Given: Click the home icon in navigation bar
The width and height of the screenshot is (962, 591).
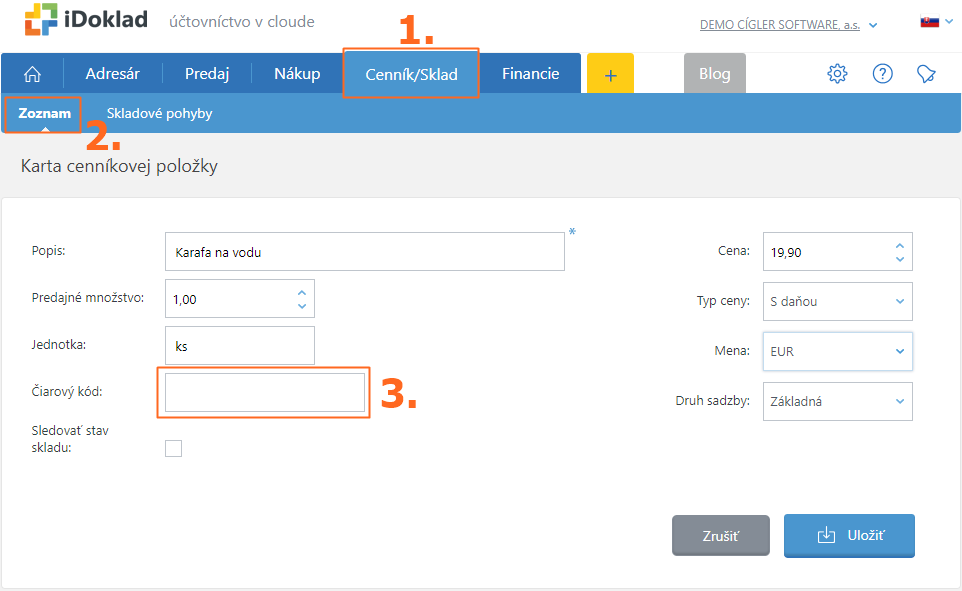Looking at the screenshot, I should [x=33, y=74].
